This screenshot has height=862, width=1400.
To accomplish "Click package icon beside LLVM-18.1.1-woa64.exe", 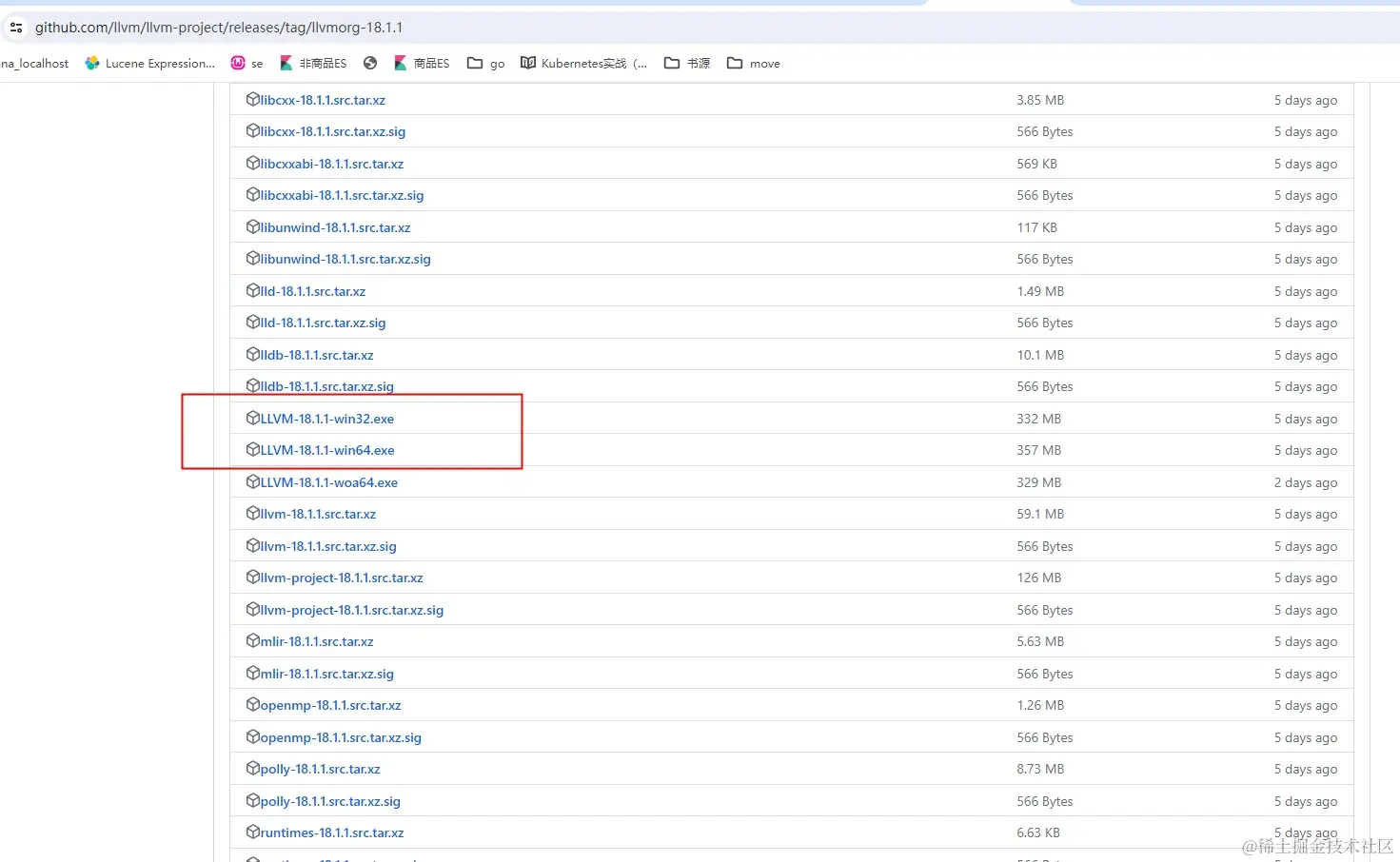I will [253, 481].
